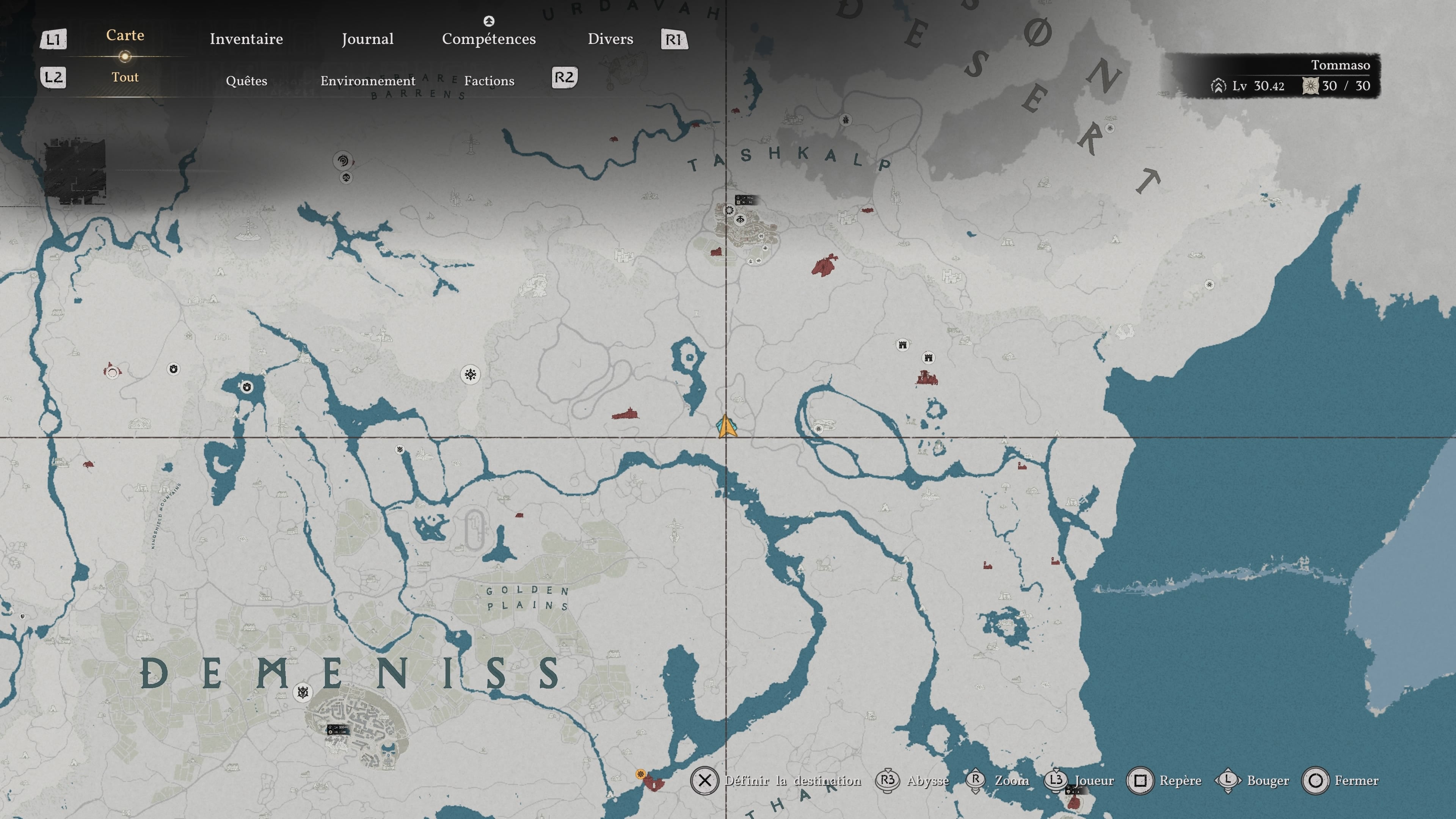Click the L1 previous-tab button icon

[54, 39]
